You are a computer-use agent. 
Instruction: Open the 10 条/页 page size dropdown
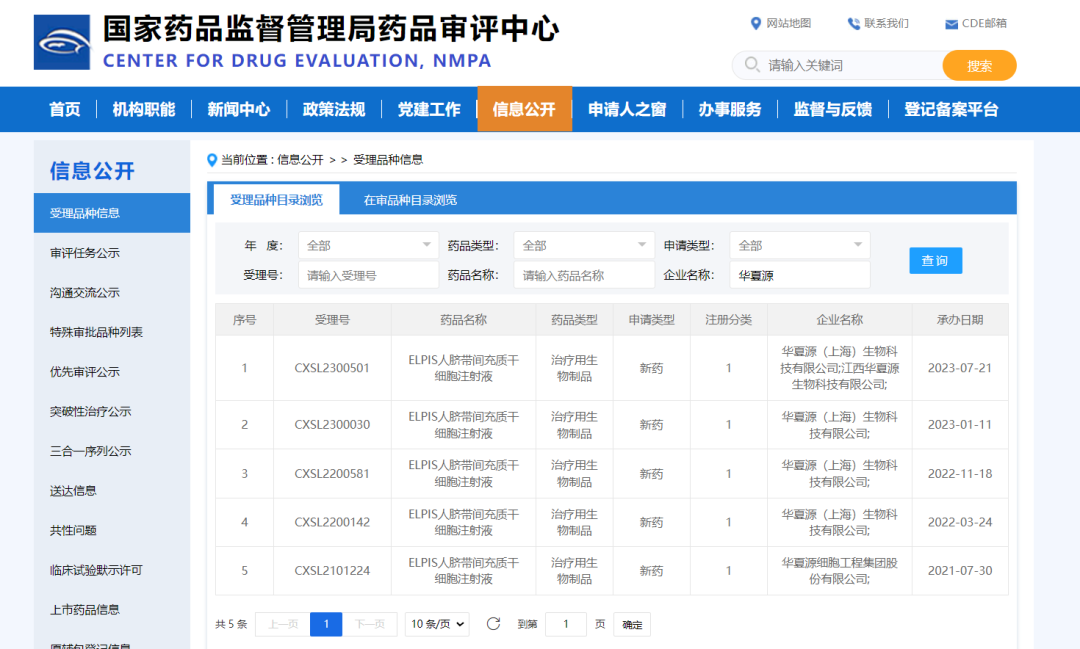437,624
